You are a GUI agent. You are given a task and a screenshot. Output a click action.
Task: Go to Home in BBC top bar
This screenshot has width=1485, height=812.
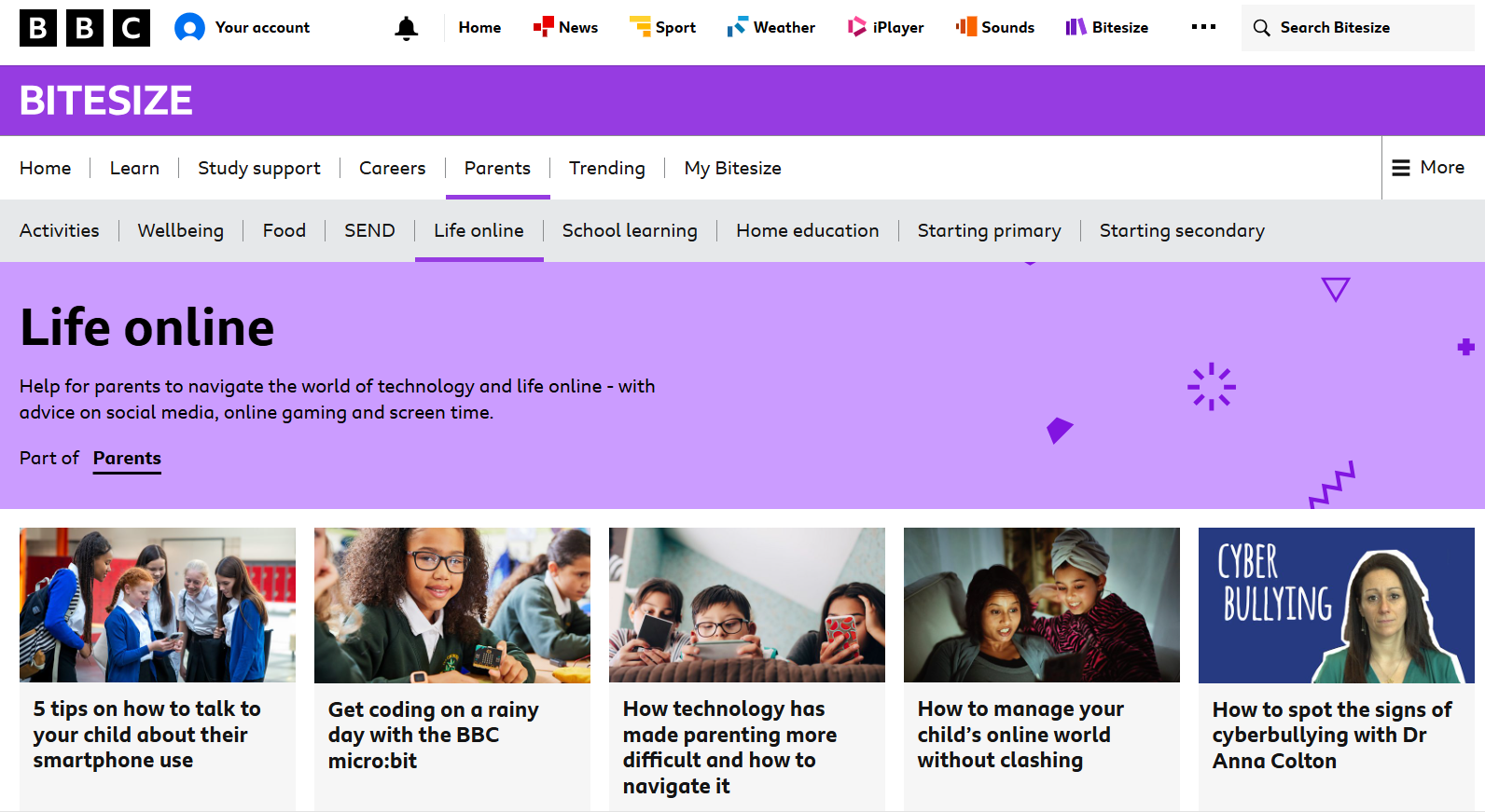479,28
